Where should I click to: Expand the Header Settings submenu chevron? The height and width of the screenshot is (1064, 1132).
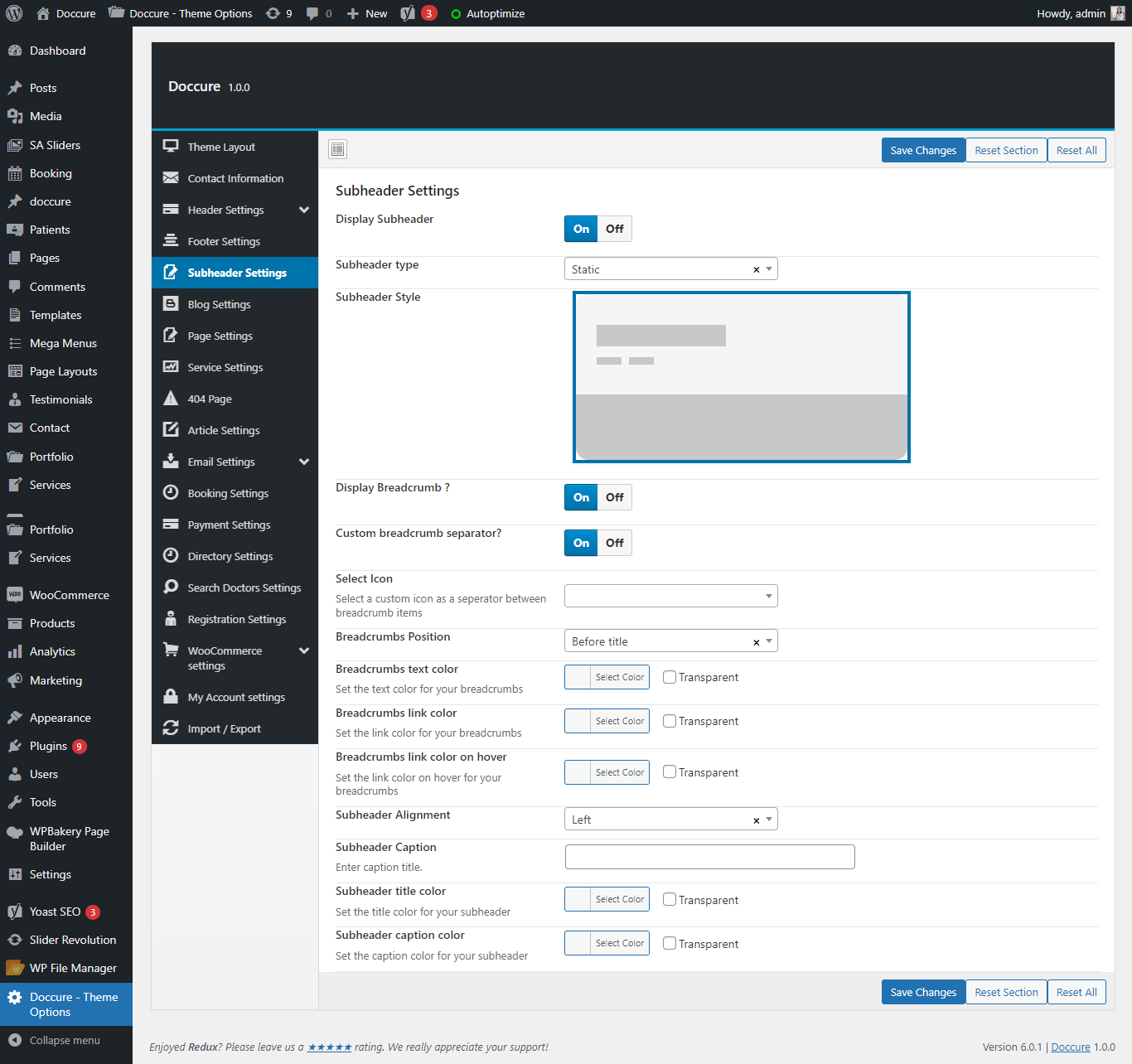point(304,210)
